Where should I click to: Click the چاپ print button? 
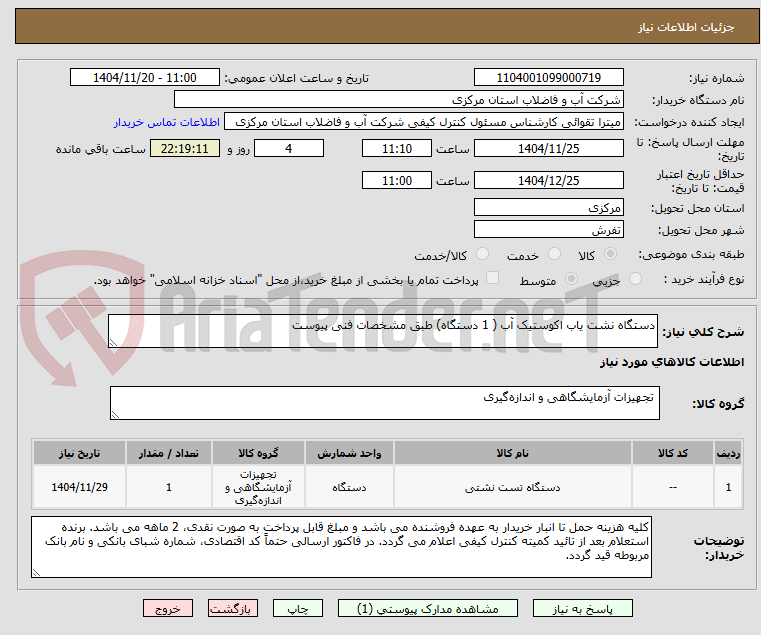[x=298, y=608]
